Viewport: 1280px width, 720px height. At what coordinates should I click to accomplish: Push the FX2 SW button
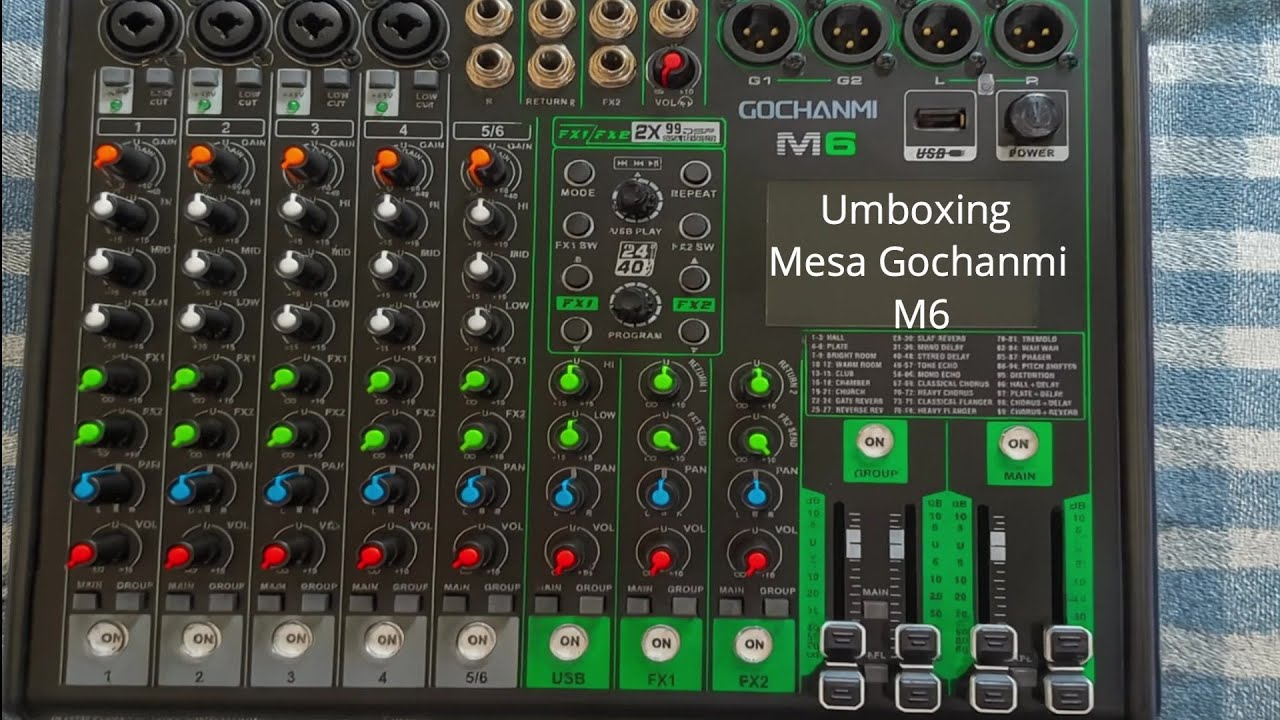tap(694, 226)
